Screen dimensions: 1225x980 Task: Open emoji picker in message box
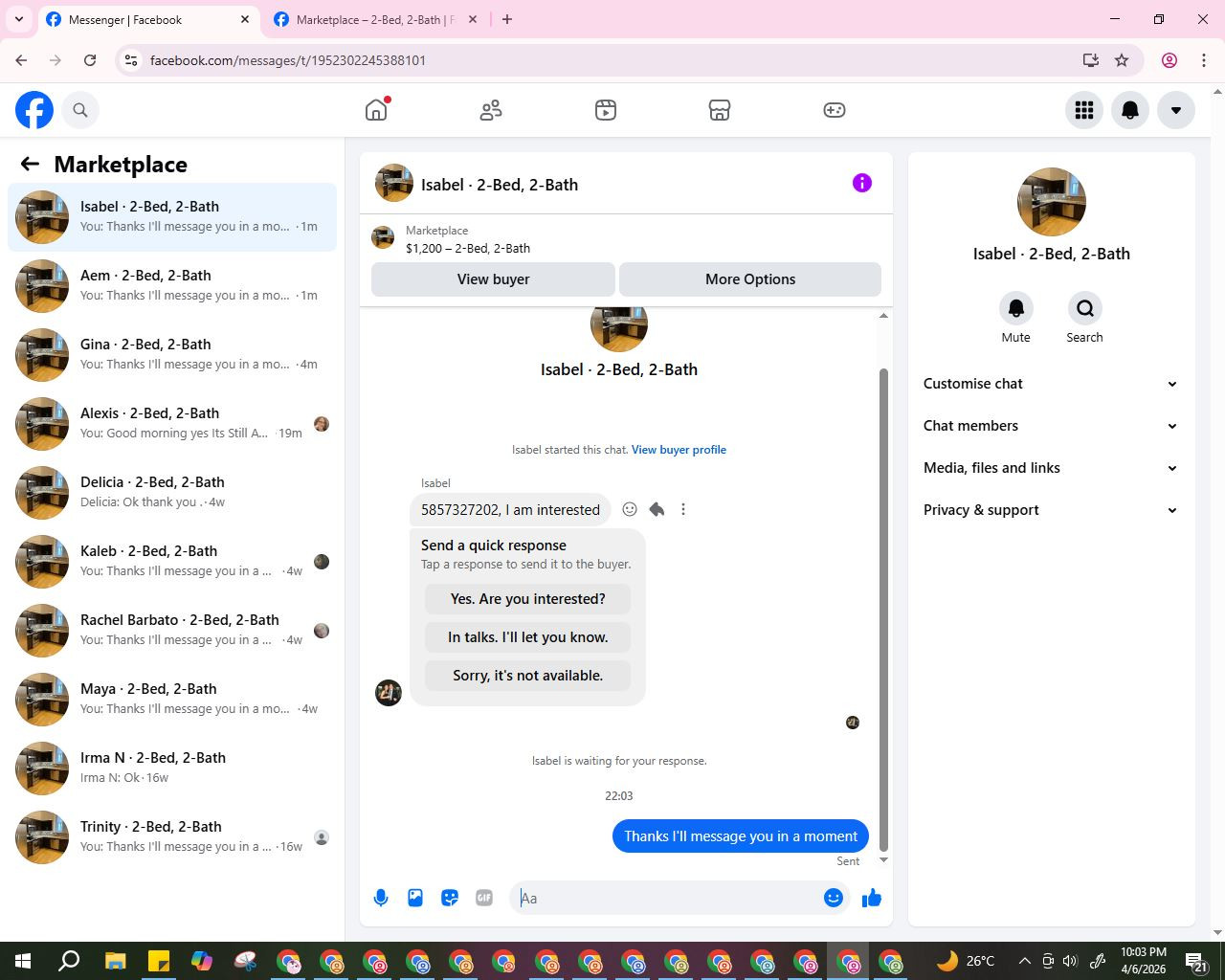click(x=834, y=898)
